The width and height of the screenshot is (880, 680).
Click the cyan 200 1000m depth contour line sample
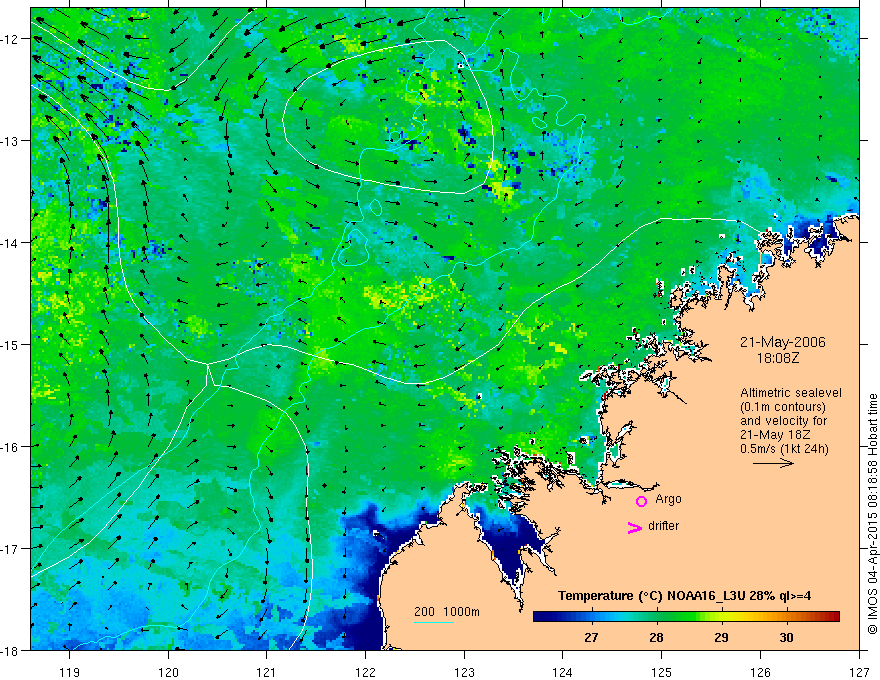point(433,622)
